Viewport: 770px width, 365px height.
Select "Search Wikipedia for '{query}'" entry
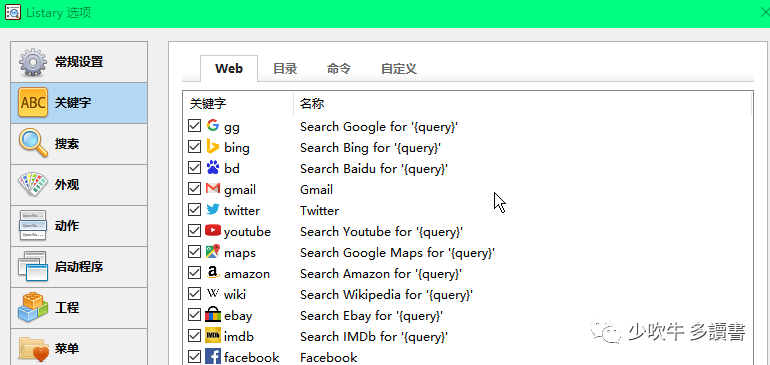coord(386,295)
